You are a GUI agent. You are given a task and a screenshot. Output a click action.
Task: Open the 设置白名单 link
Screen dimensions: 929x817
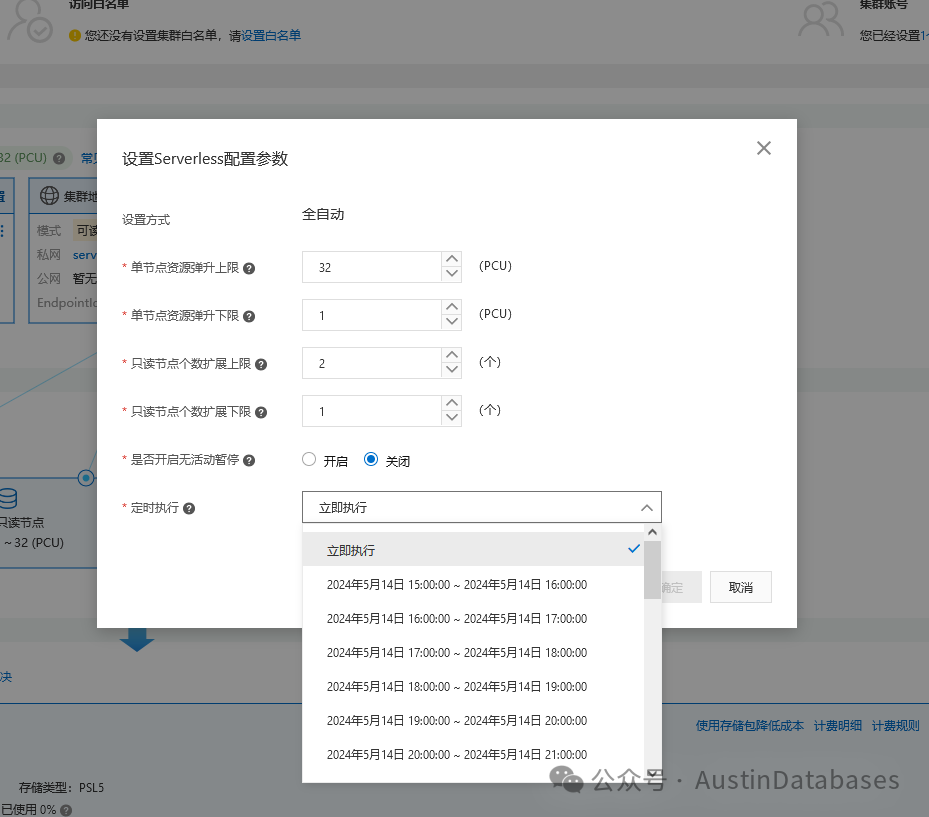271,36
